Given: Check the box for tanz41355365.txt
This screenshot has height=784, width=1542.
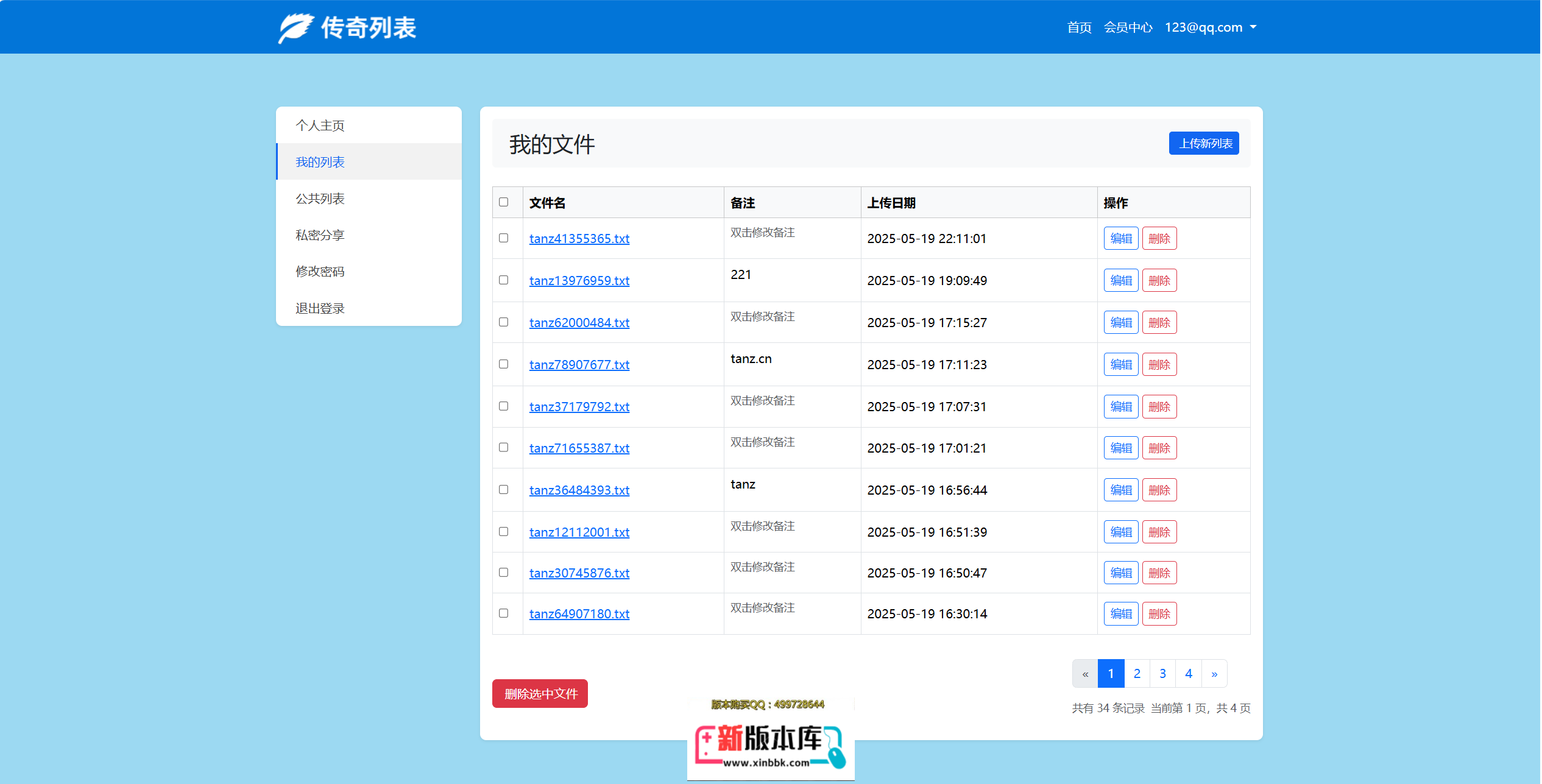Looking at the screenshot, I should click(504, 238).
